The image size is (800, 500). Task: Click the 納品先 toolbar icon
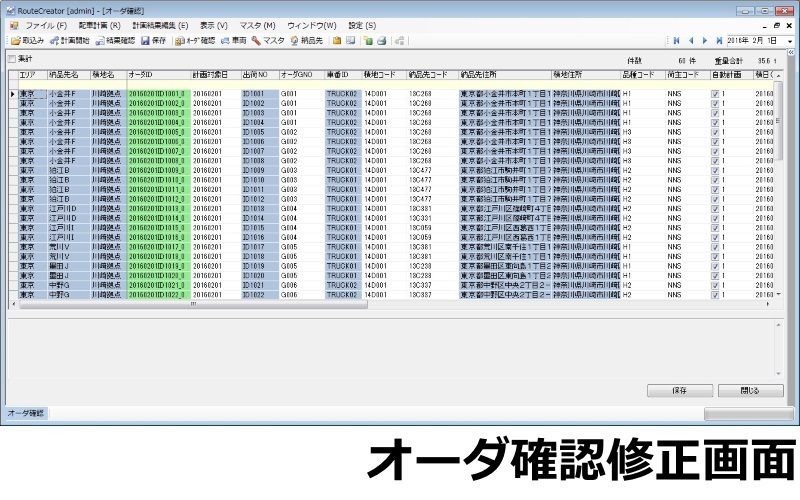click(x=306, y=41)
